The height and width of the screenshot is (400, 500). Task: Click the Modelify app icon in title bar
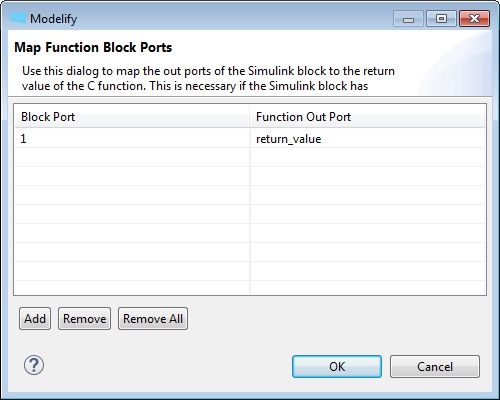18,18
